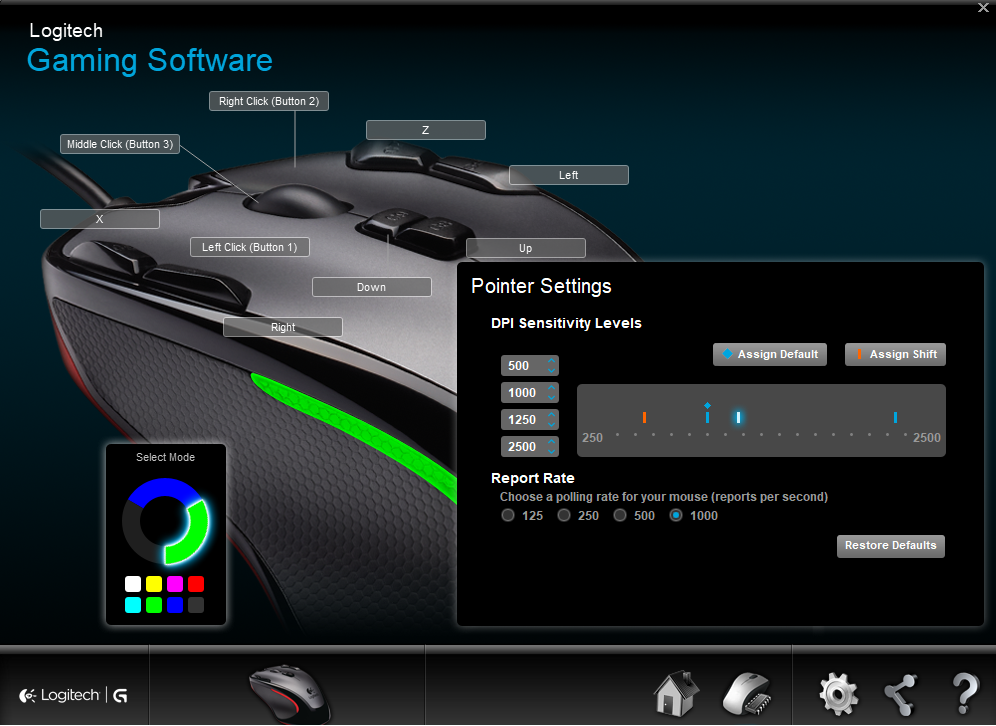This screenshot has width=996, height=726.
Task: Select the 1000 report rate option
Action: (676, 515)
